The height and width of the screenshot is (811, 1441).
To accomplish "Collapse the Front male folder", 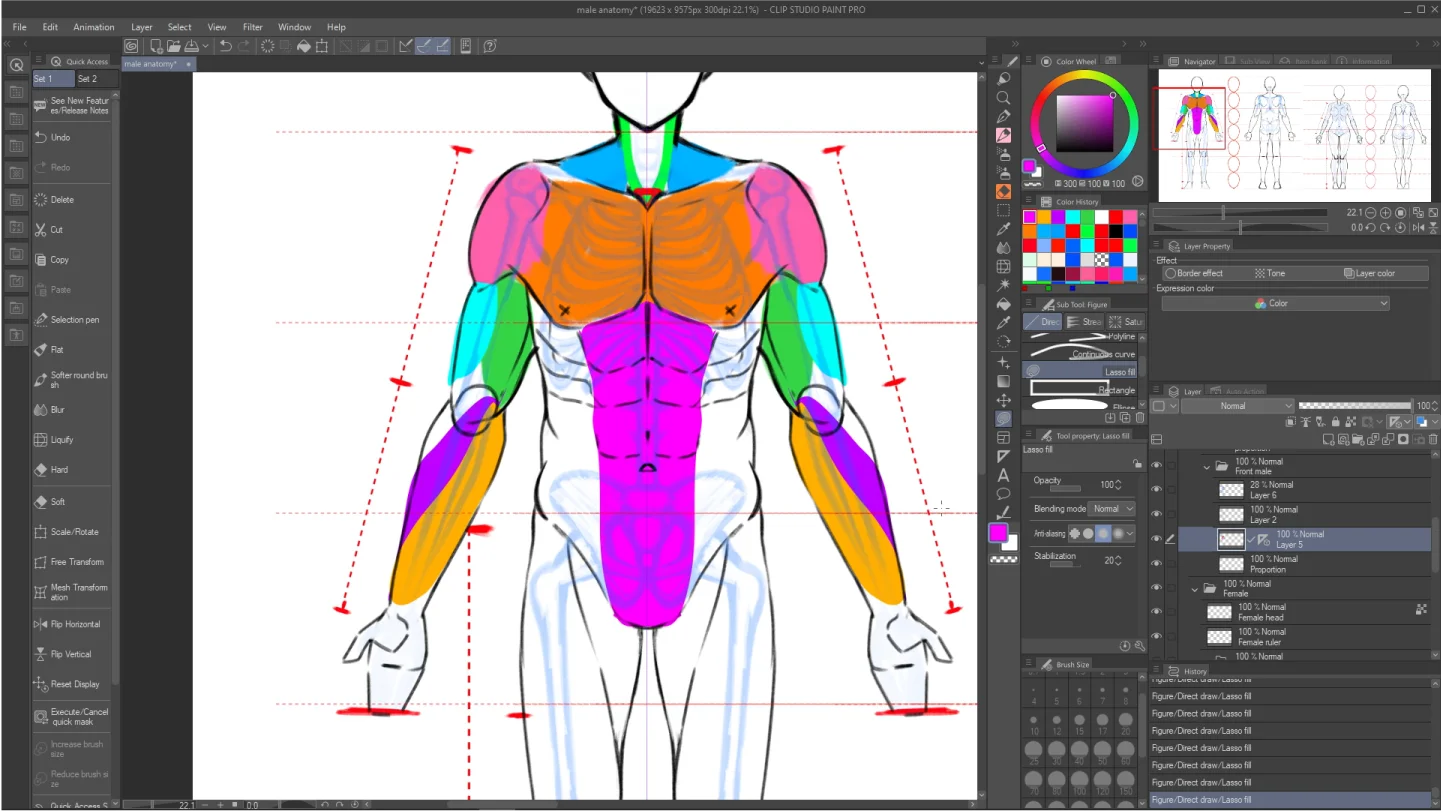I will pos(1207,466).
